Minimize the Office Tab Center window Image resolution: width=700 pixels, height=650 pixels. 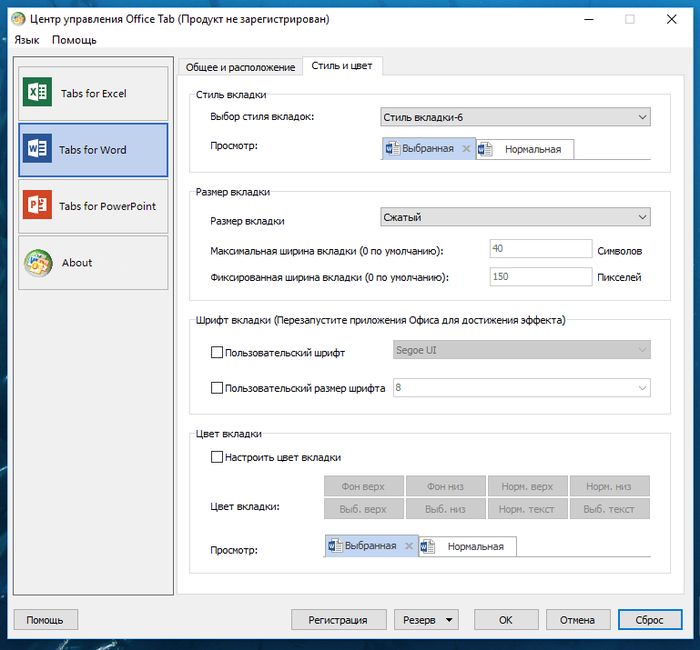(x=589, y=19)
